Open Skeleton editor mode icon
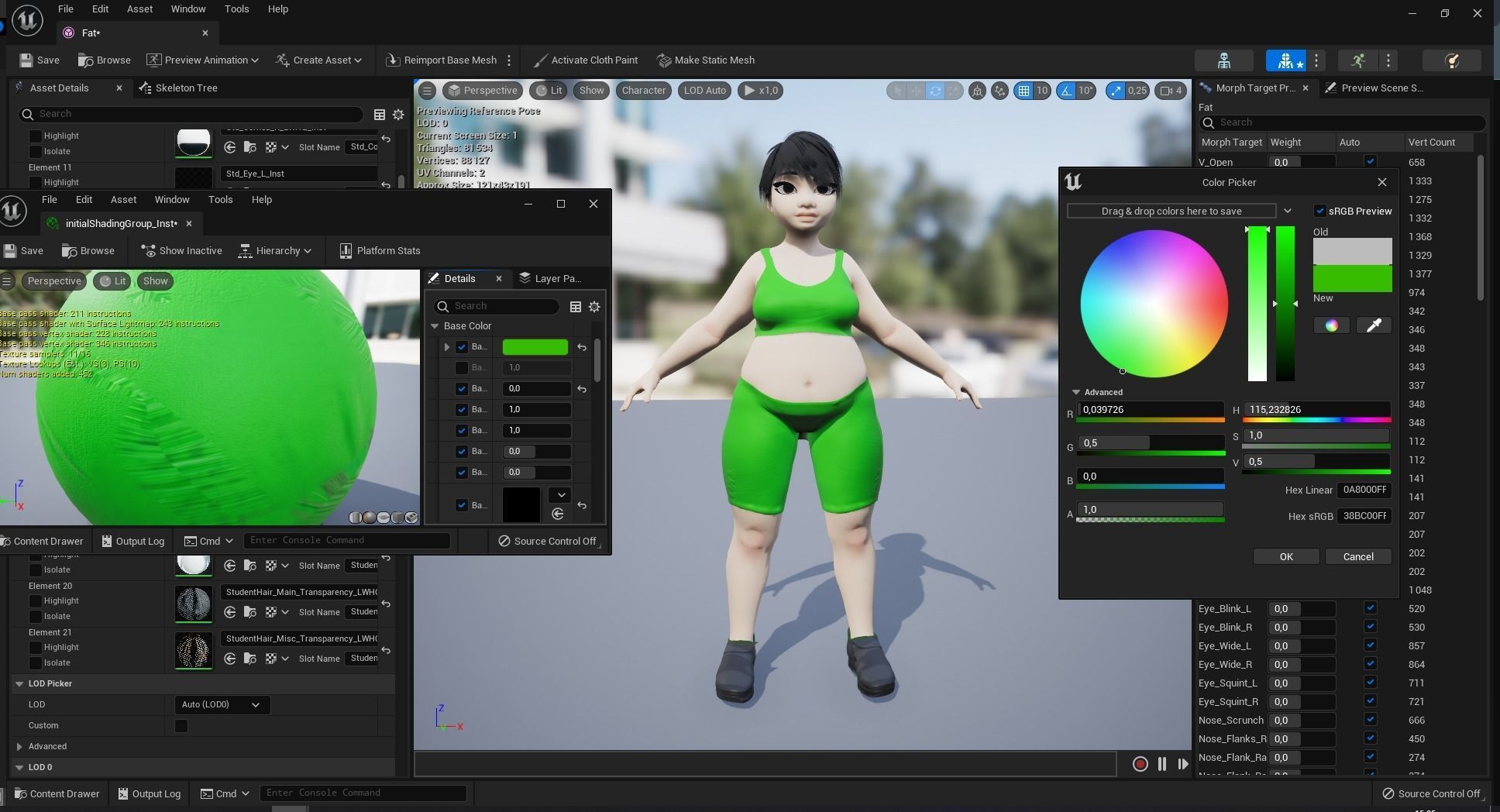1500x812 pixels. [1224, 60]
